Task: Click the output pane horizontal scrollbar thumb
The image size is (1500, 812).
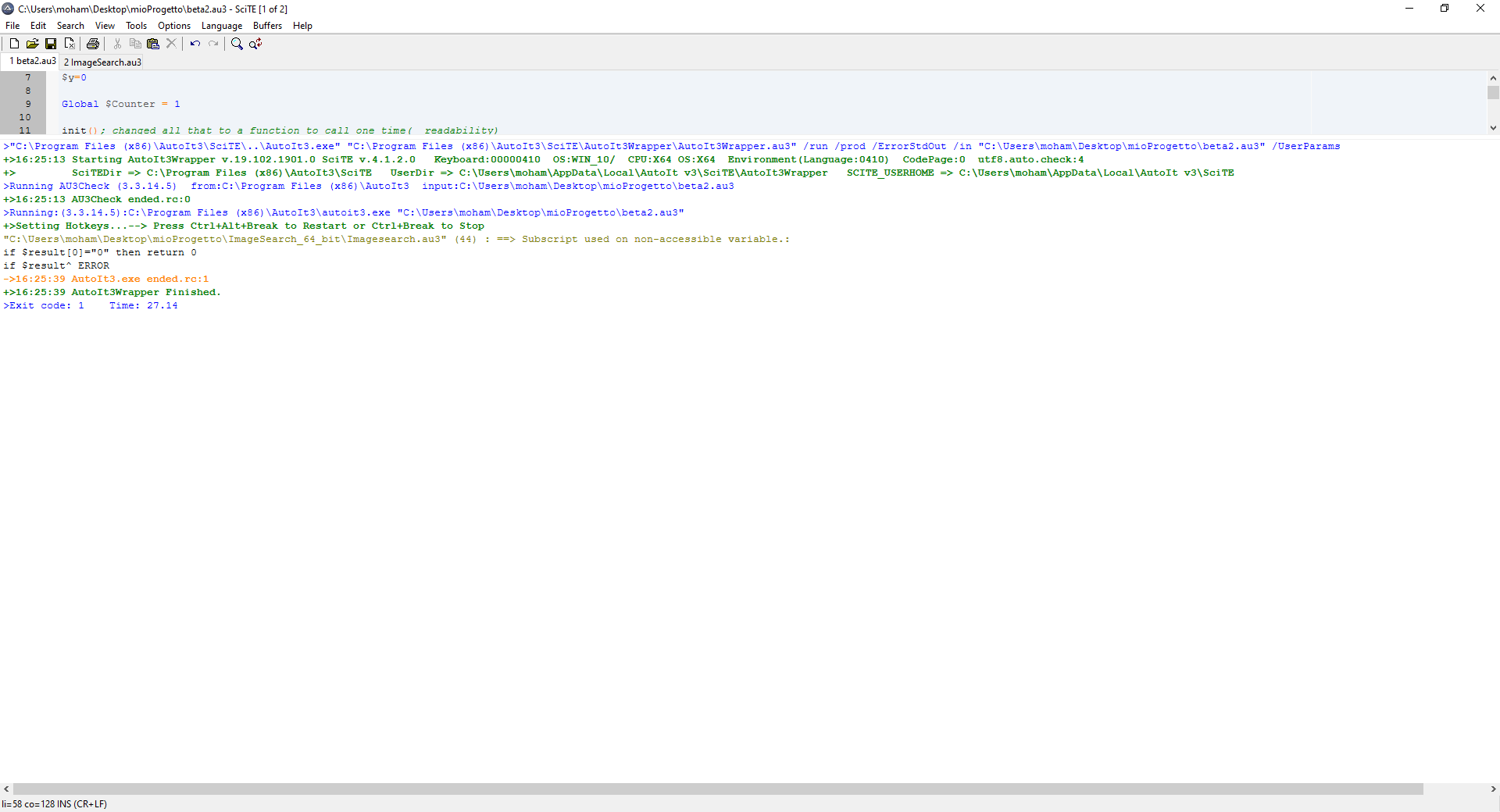Action: (718, 789)
